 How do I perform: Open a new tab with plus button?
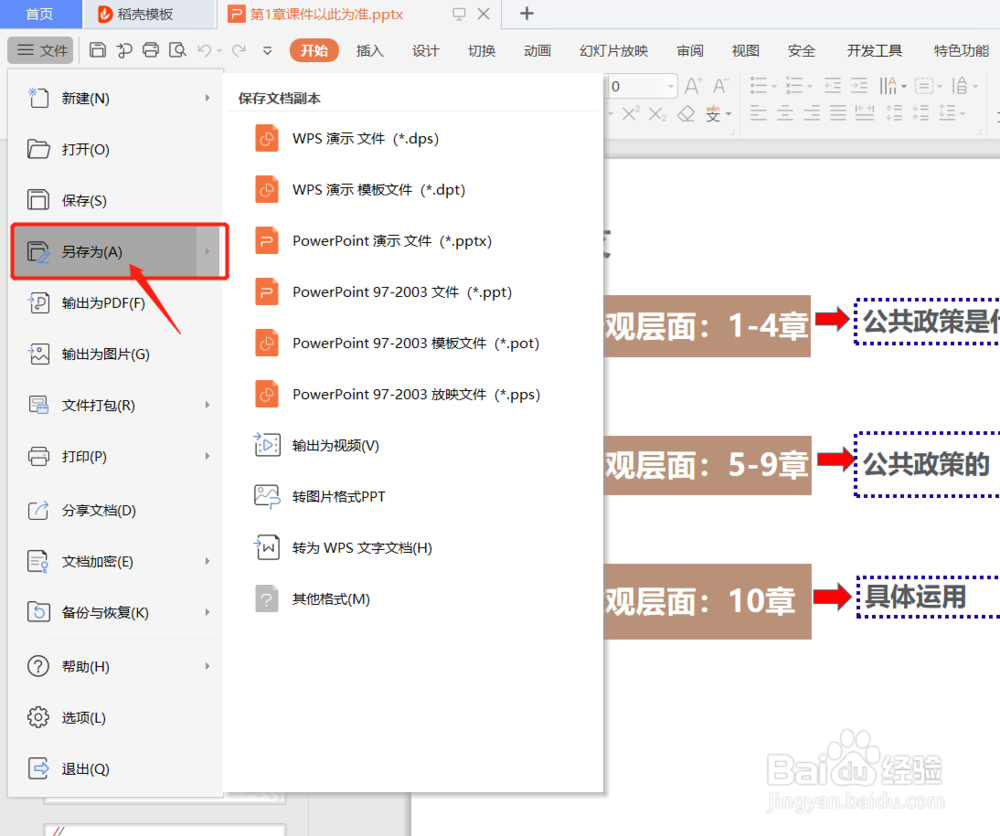coord(526,13)
